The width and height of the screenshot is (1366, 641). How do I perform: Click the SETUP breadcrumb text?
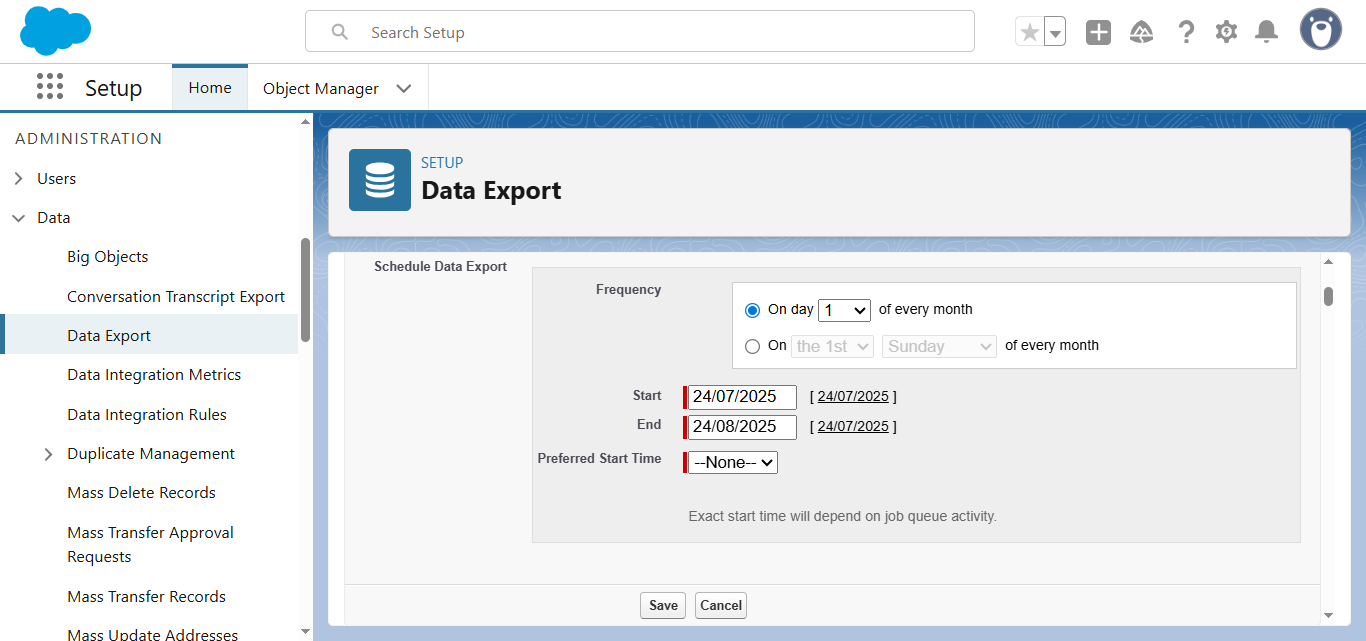pyautogui.click(x=442, y=163)
